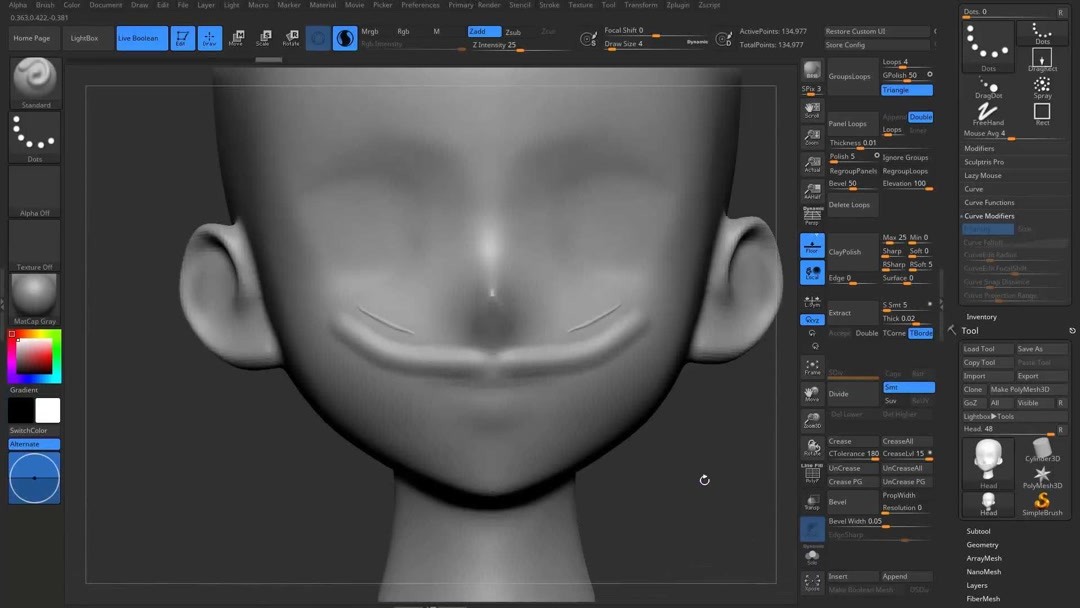Select the Standard brush thumbnail
The image size is (1080, 608).
pos(35,80)
